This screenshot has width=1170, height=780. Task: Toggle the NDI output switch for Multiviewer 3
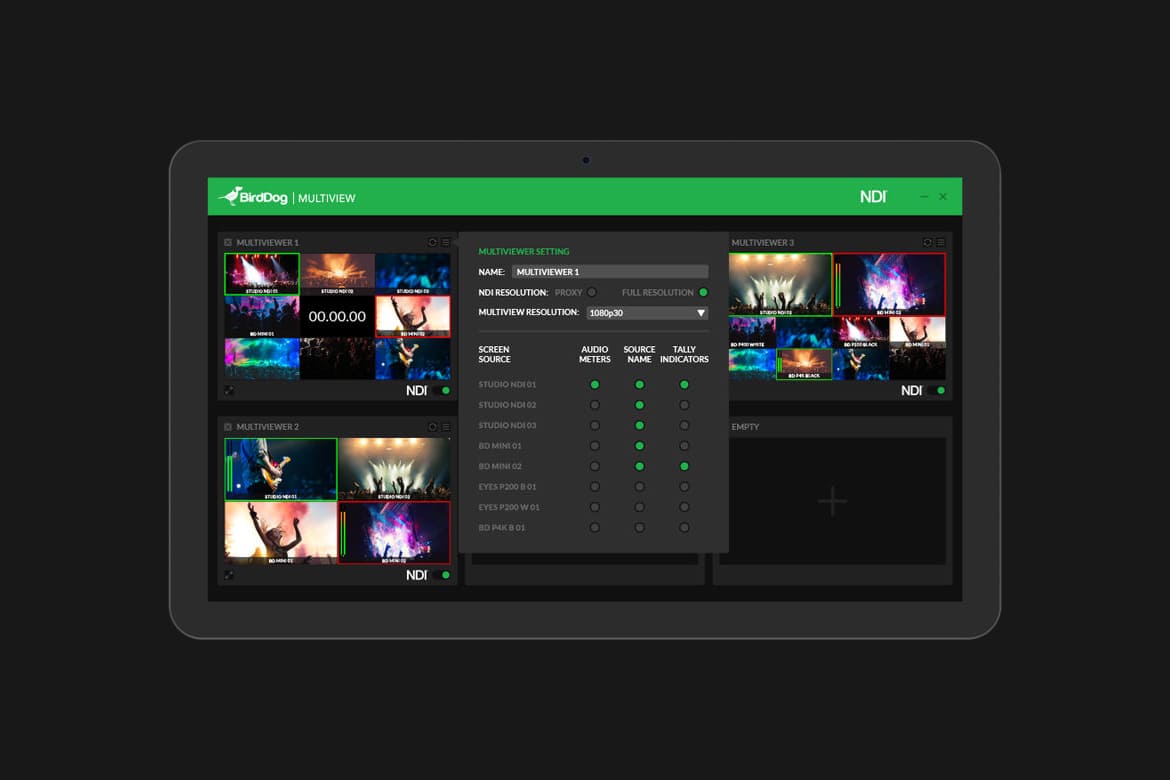tap(936, 391)
